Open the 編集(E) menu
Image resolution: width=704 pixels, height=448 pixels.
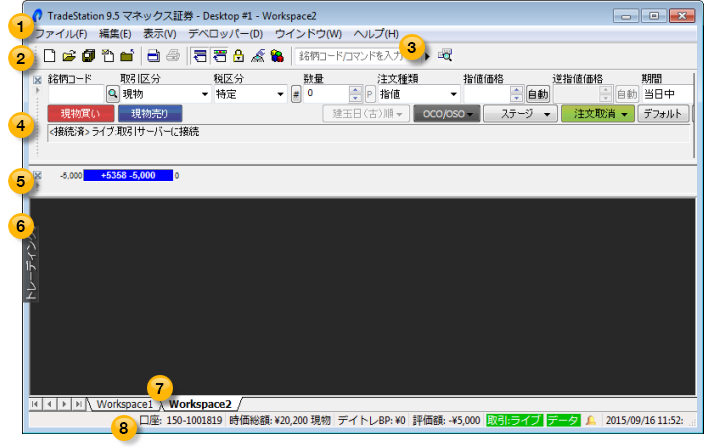115,34
